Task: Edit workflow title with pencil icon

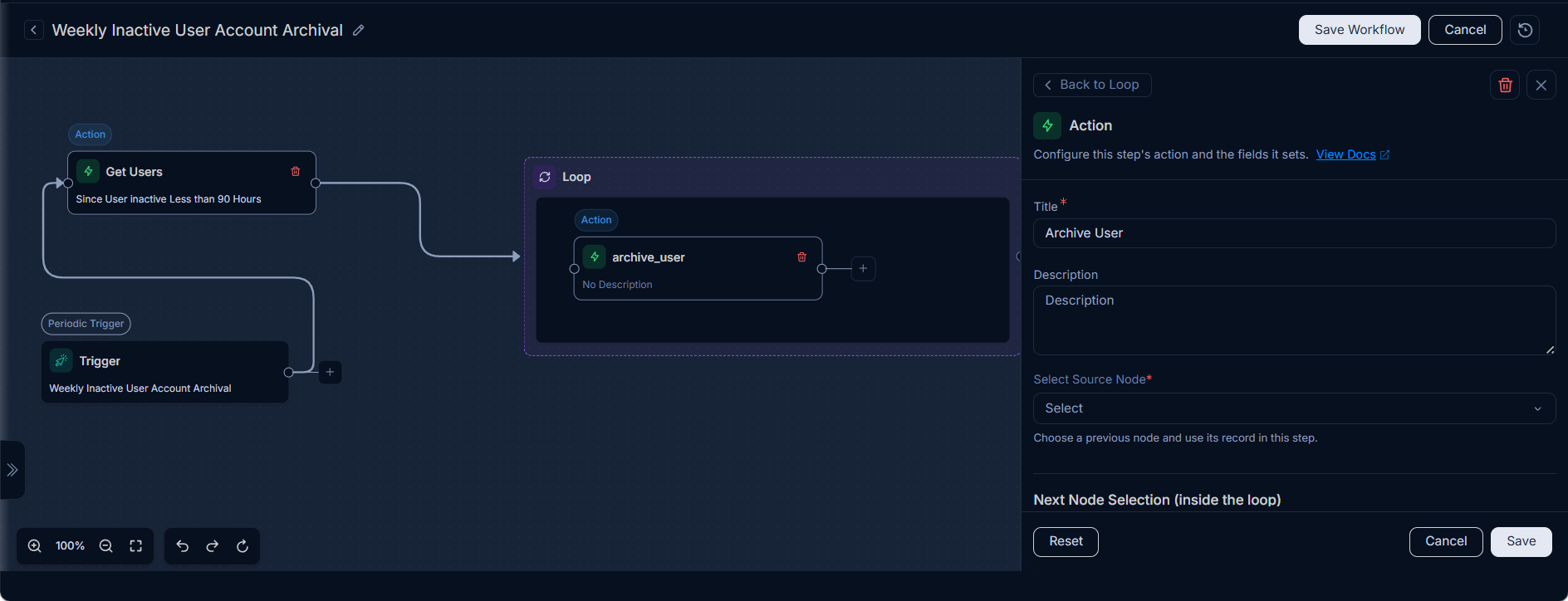Action: coord(359,30)
